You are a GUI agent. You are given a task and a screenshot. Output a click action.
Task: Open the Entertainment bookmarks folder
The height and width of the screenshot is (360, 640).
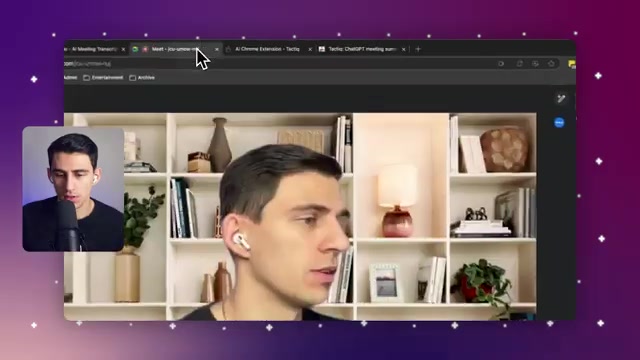103,78
